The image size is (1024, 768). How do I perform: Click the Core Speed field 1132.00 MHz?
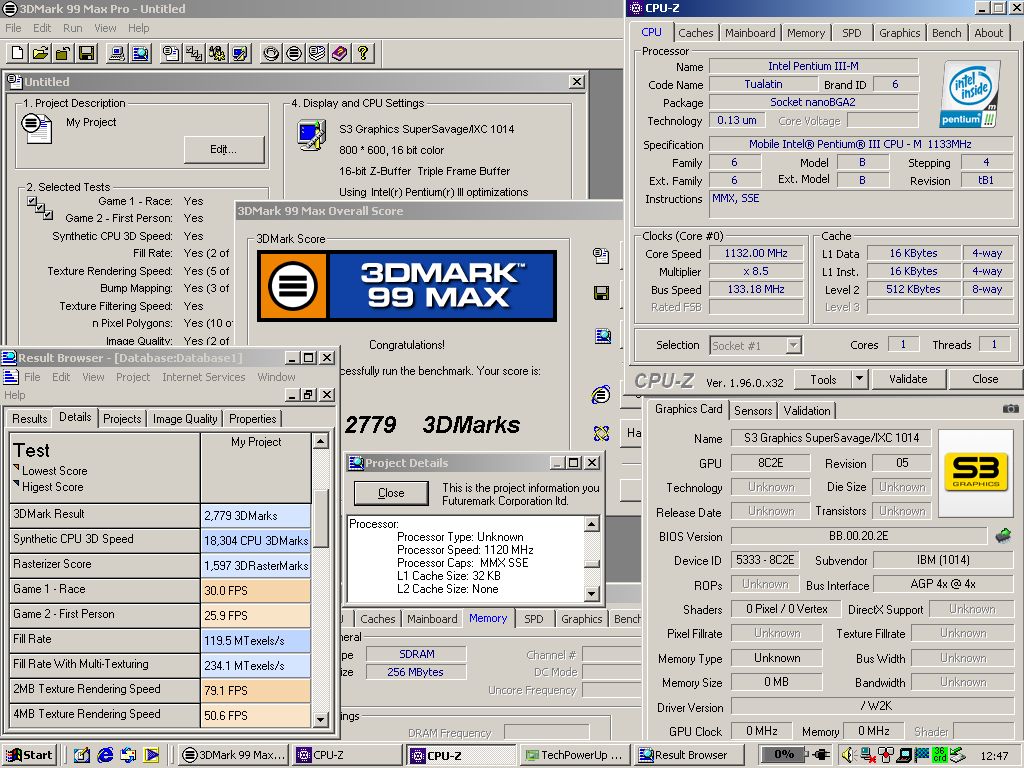coord(756,253)
